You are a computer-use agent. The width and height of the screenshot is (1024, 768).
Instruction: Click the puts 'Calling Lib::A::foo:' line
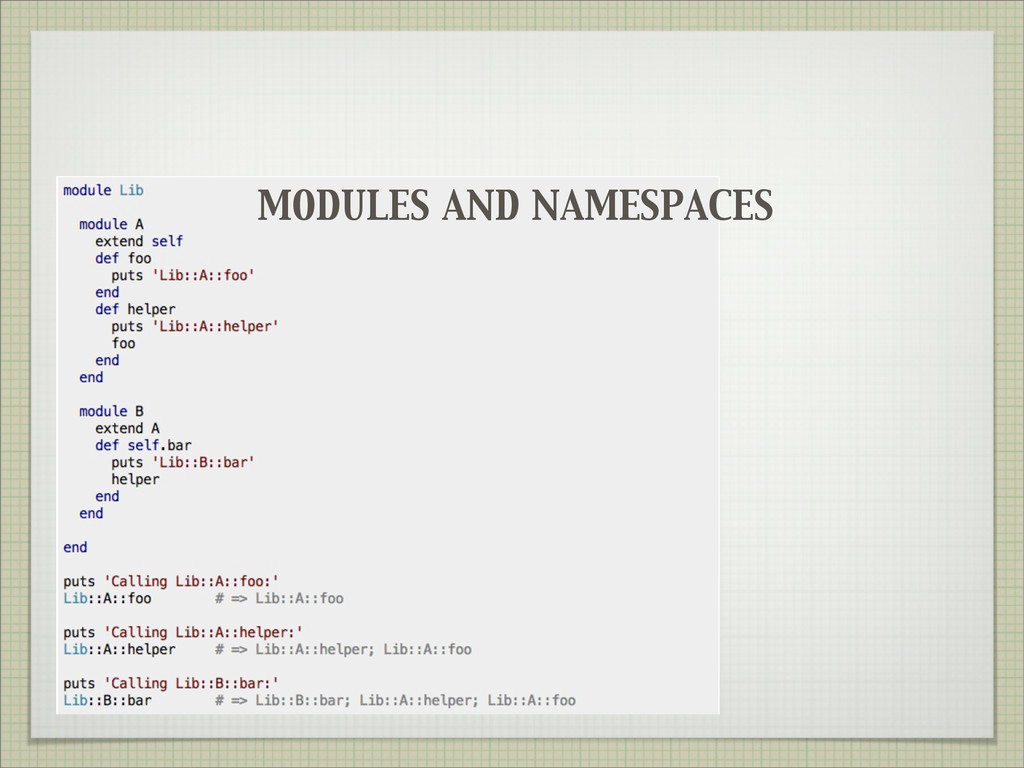pos(171,581)
